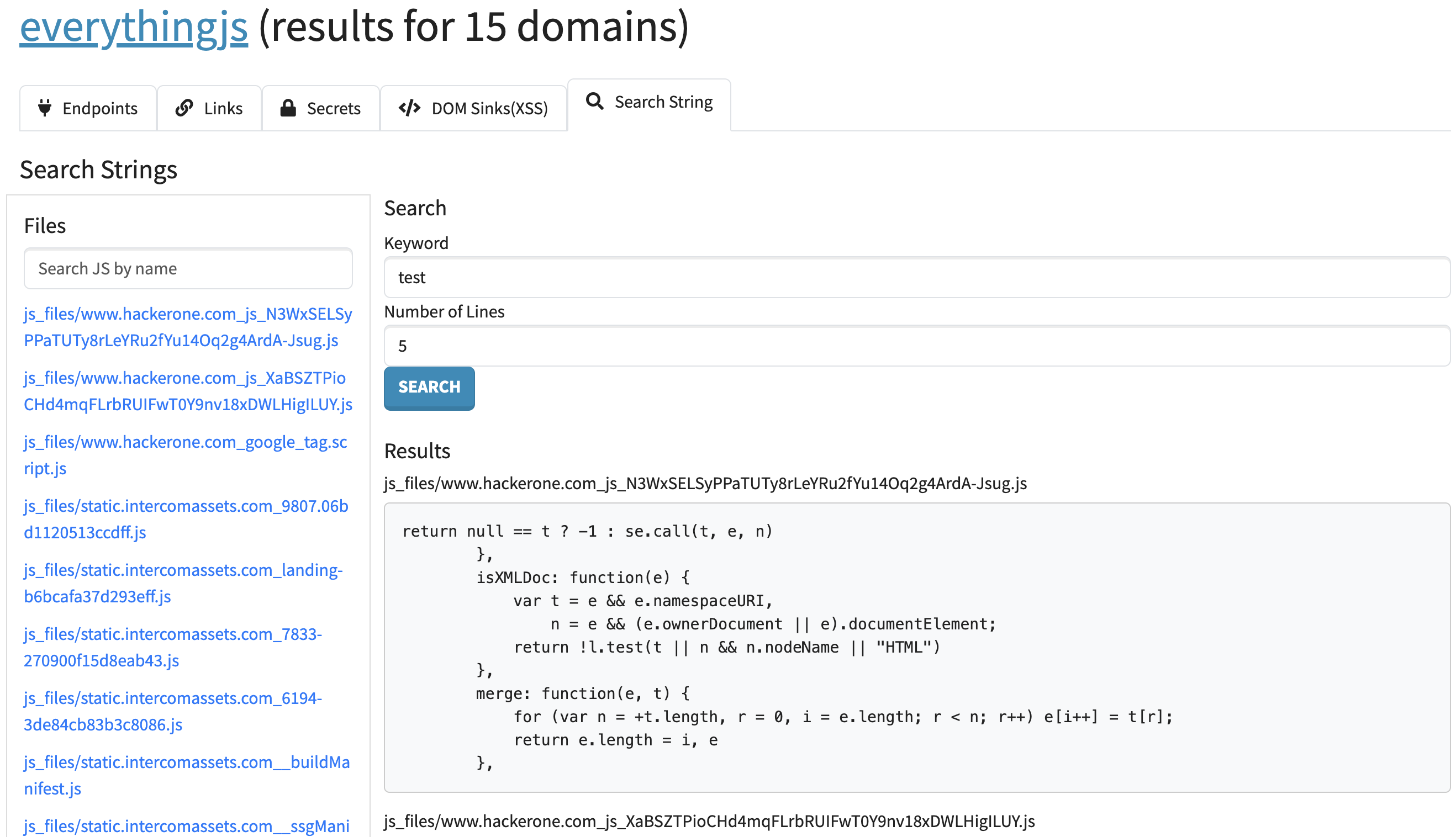Open the intercomassets 6194-3de84cb83b3c8086.js link

(x=173, y=711)
